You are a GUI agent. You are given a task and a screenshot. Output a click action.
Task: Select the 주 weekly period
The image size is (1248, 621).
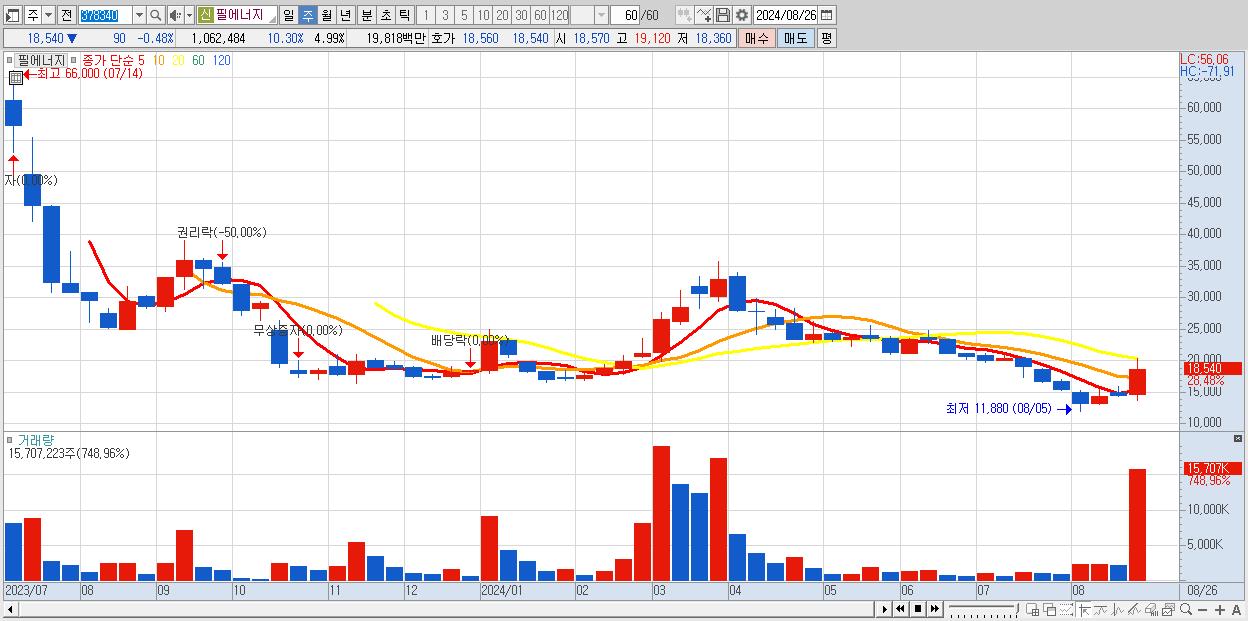click(x=307, y=15)
